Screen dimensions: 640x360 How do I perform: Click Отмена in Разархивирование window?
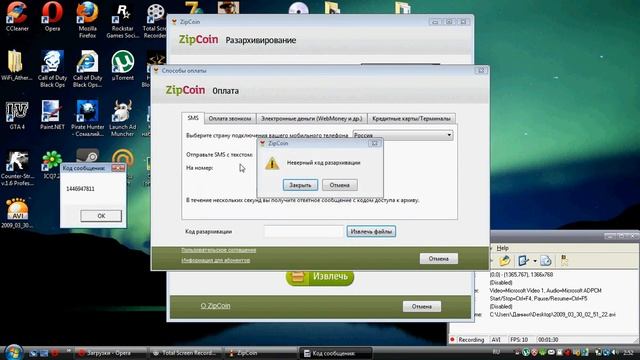pyautogui.click(x=422, y=306)
